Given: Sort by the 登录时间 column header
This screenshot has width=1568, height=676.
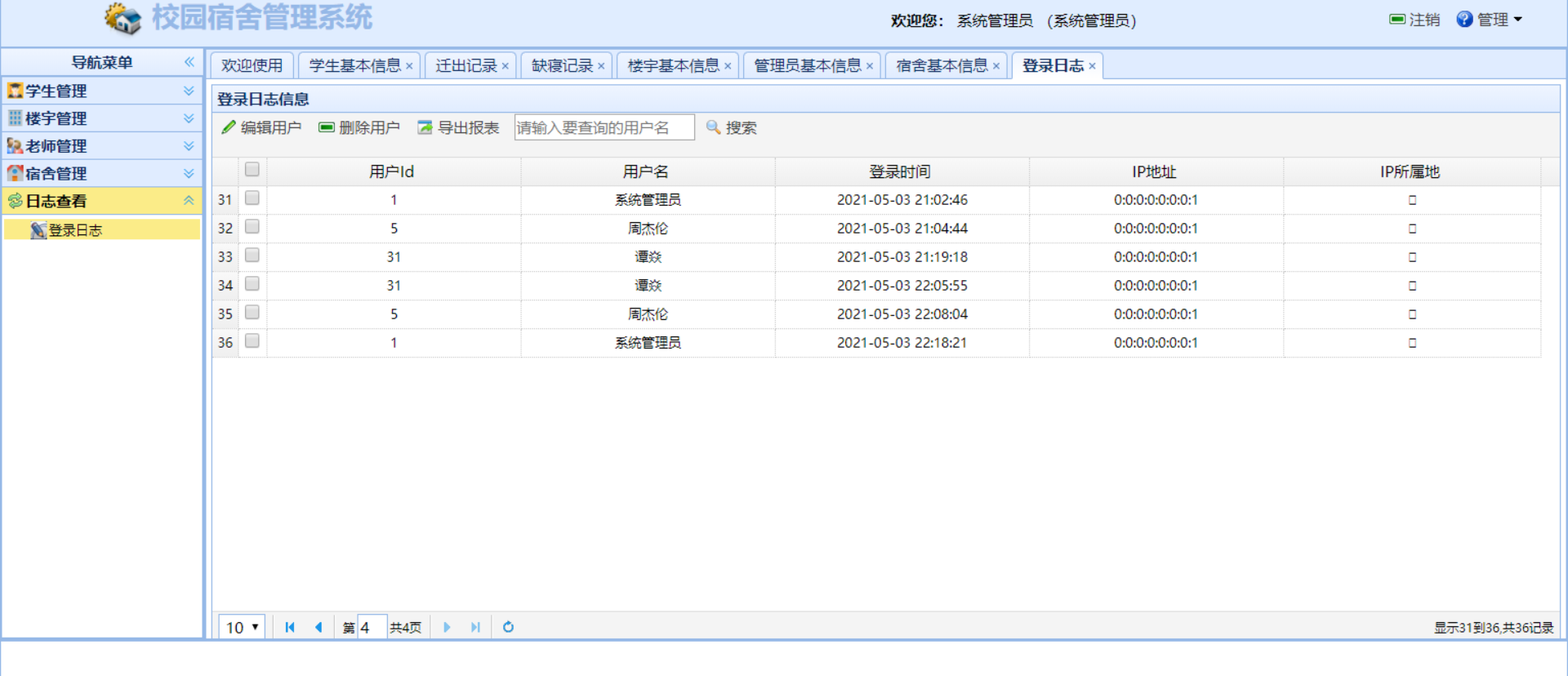Looking at the screenshot, I should 902,171.
